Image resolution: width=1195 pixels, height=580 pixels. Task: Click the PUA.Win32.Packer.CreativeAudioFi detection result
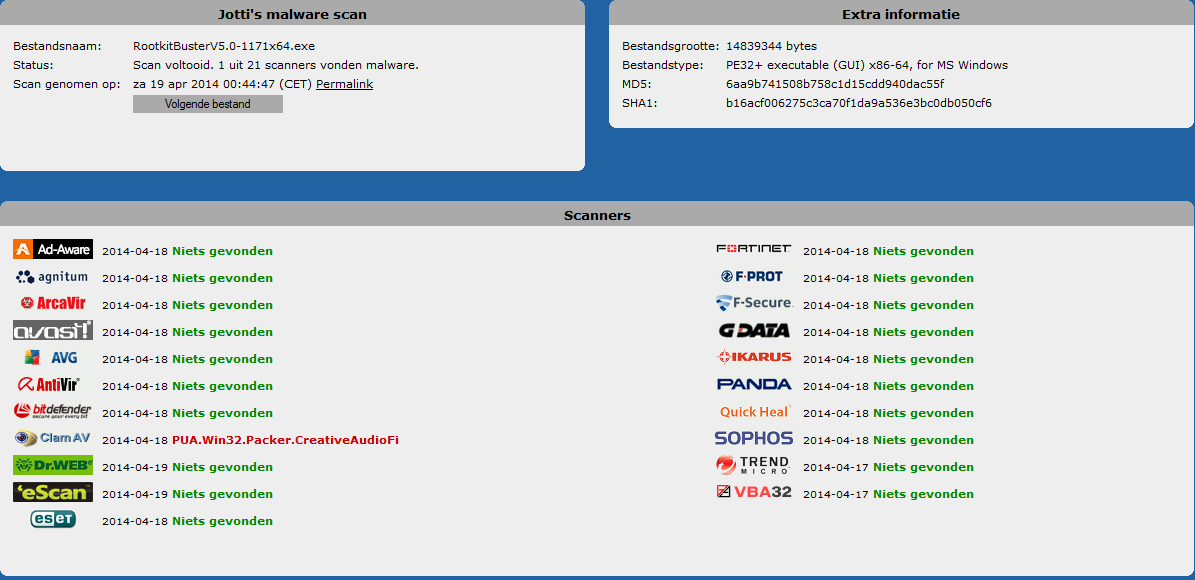click(285, 440)
